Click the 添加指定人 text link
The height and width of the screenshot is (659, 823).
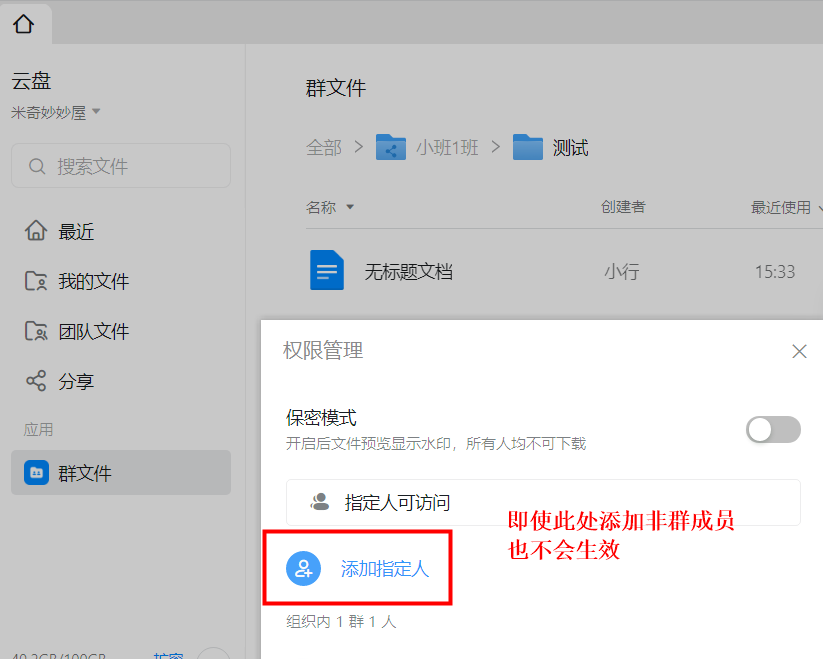[x=384, y=568]
